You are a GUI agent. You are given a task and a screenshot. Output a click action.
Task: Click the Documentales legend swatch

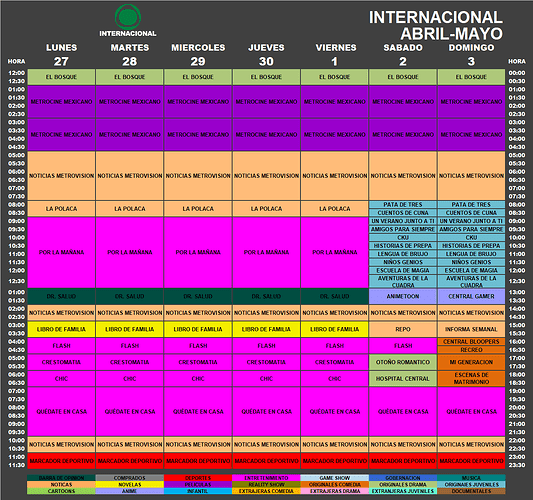(x=471, y=491)
